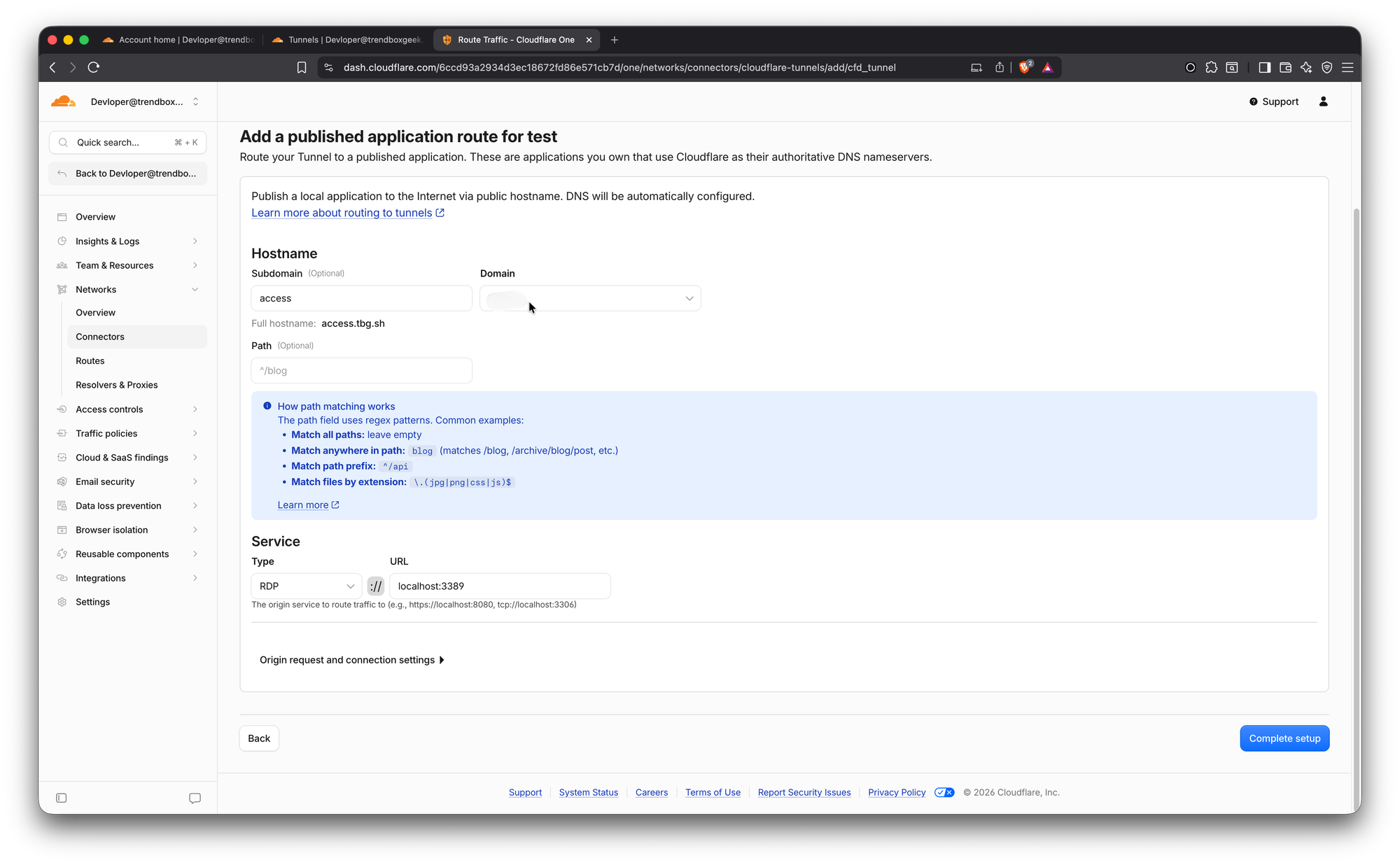Open the top-level Overview sidebar item
This screenshot has height=865, width=1400.
click(x=127, y=217)
